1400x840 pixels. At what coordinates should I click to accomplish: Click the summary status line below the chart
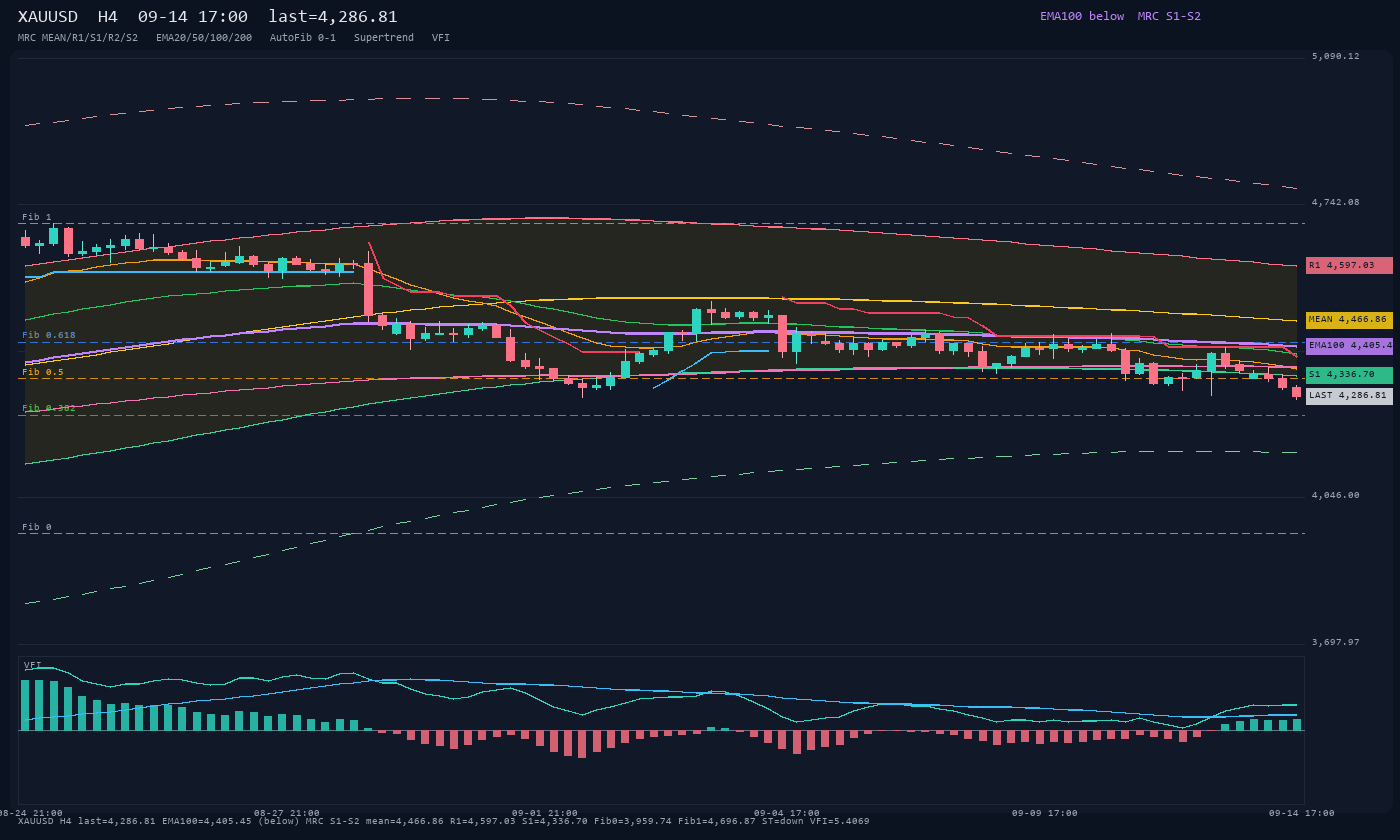[x=444, y=822]
